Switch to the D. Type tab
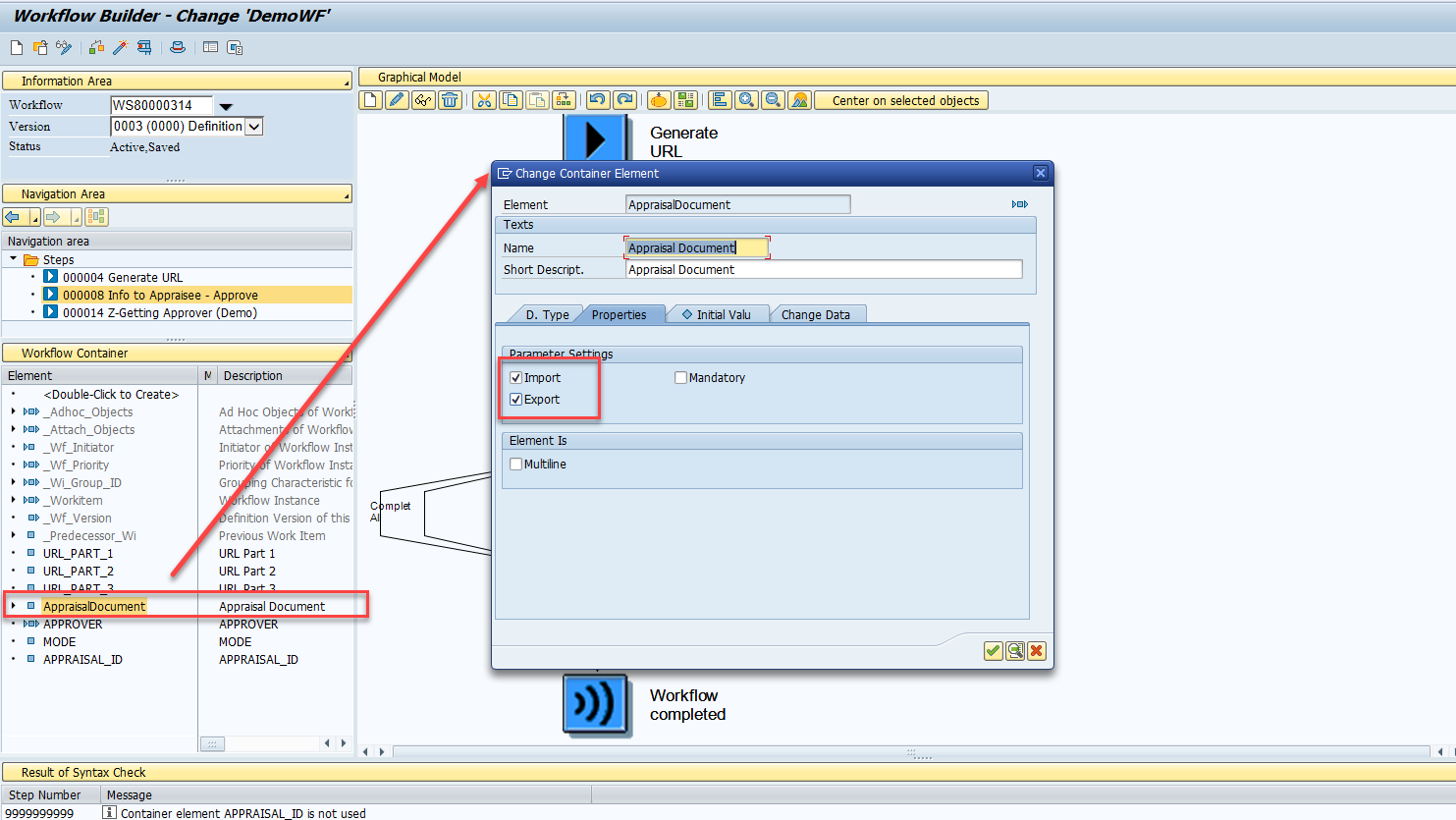Viewport: 1456px width, 820px height. [x=546, y=314]
